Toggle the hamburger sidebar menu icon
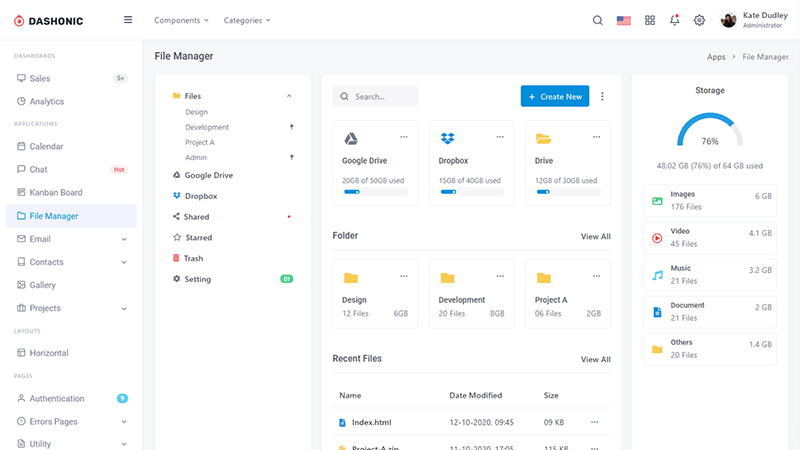 [x=128, y=20]
